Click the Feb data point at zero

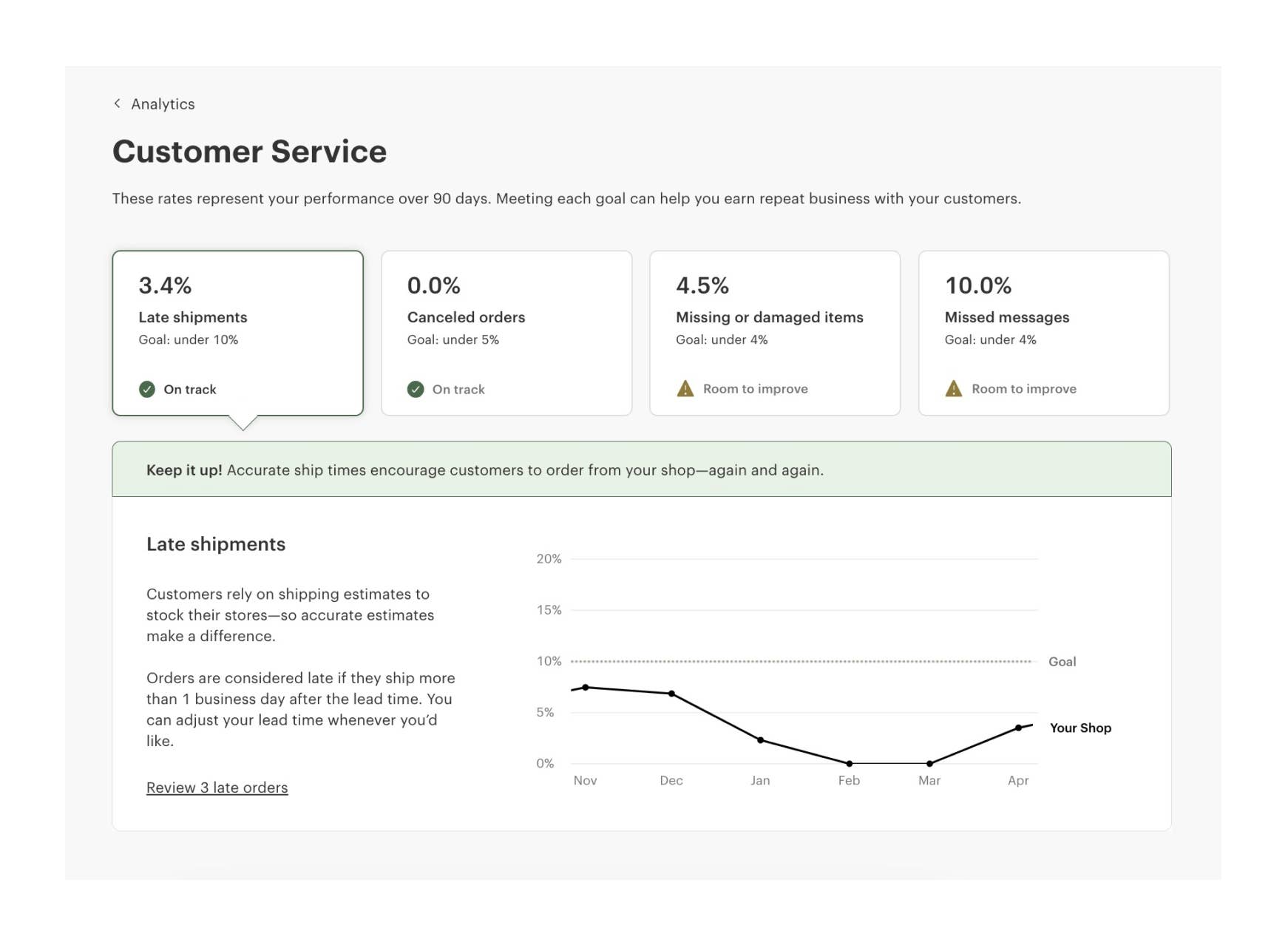pos(849,763)
